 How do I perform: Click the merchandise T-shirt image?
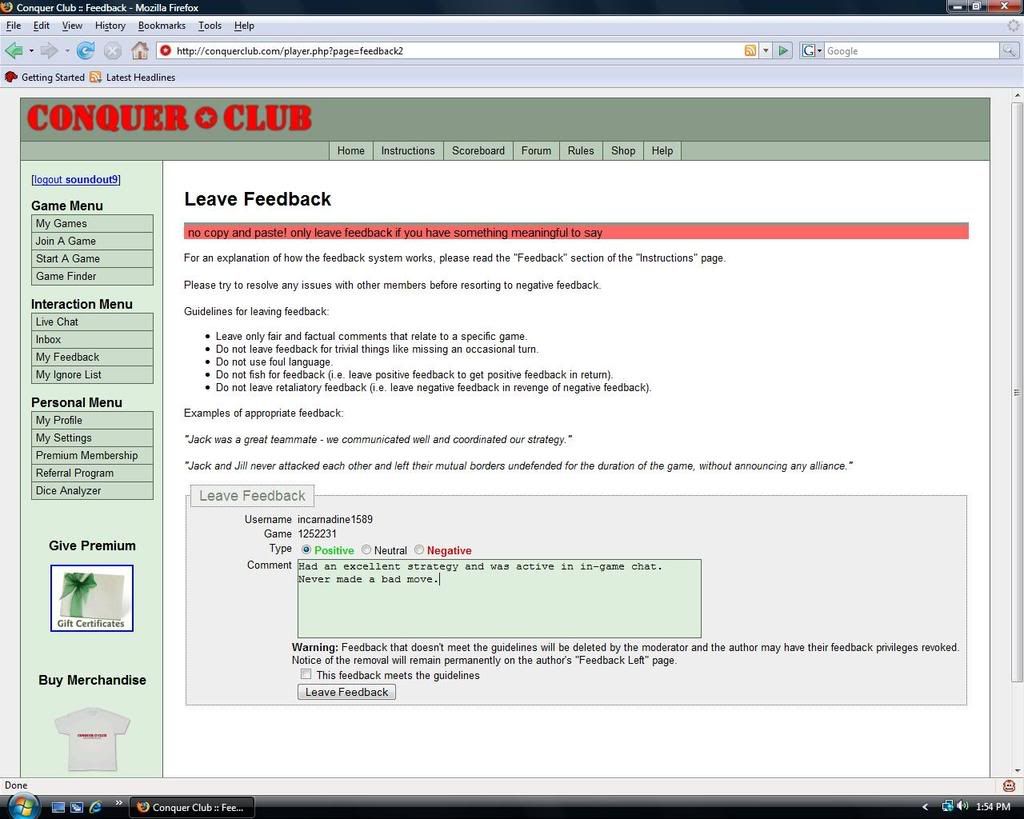tap(92, 740)
